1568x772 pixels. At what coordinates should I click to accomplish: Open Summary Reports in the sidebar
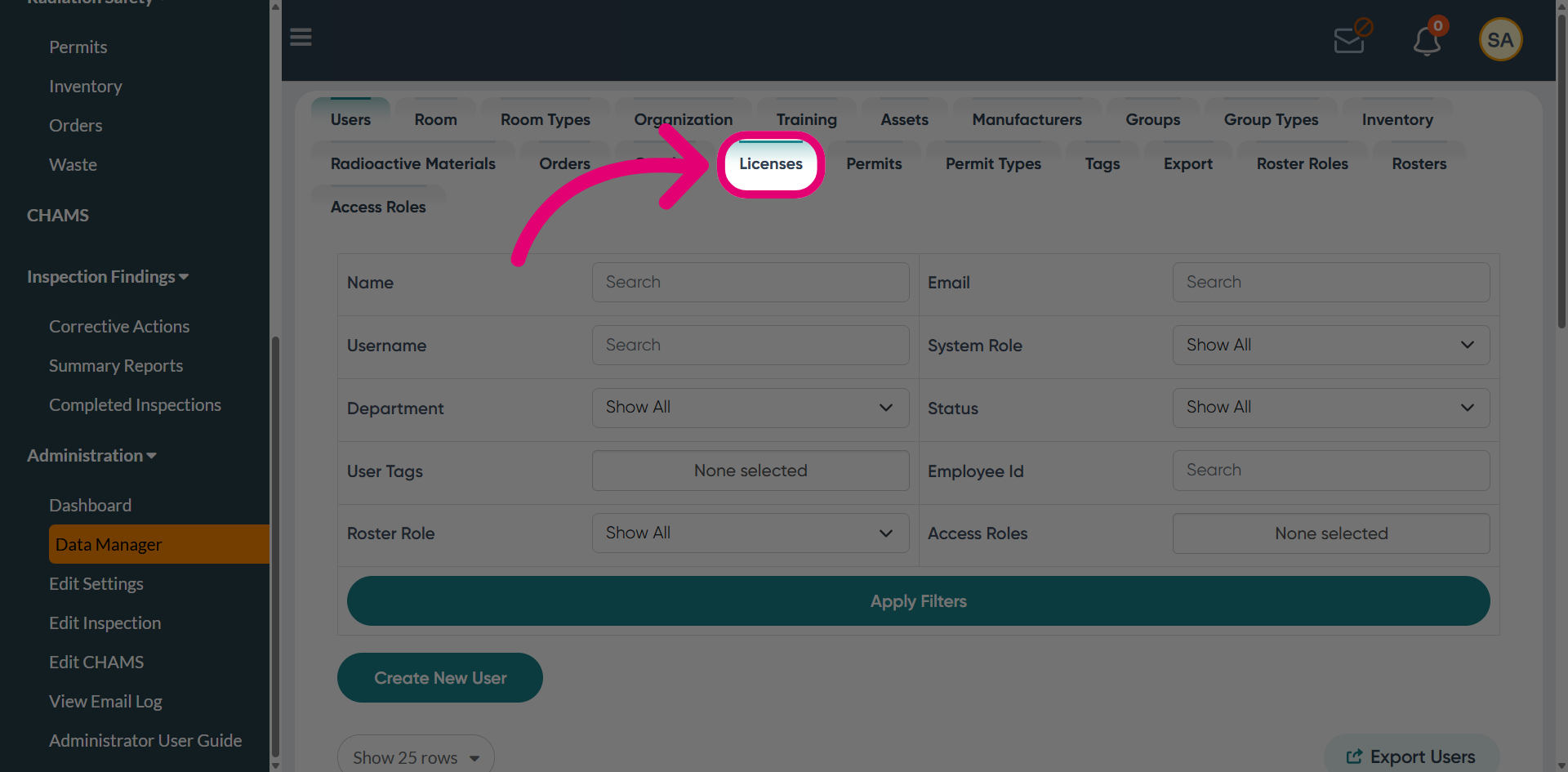click(116, 366)
